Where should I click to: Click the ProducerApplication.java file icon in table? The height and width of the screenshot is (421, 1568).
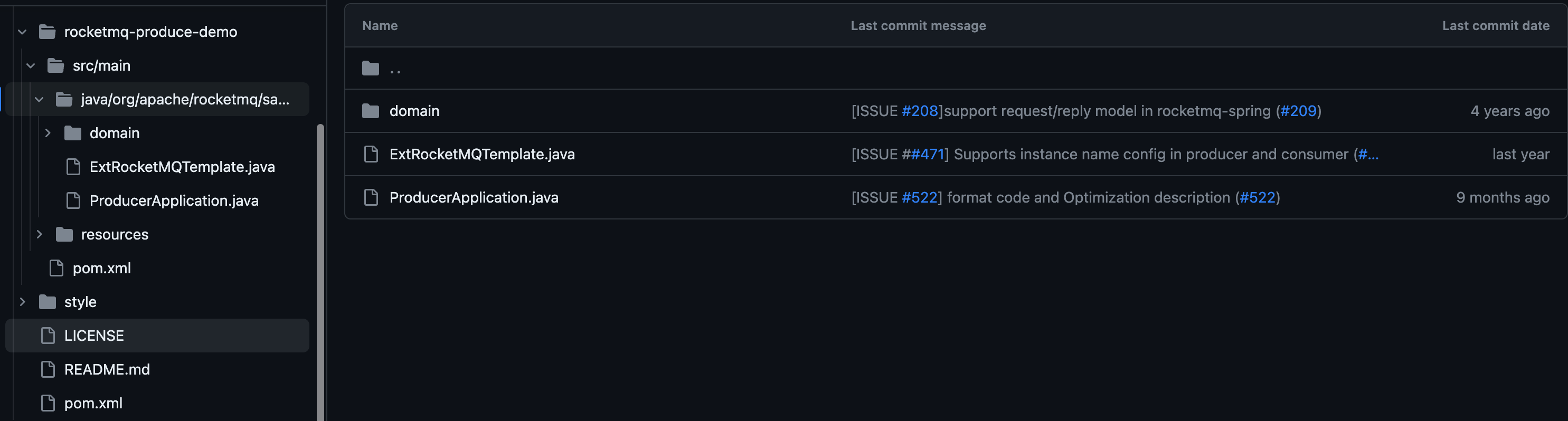tap(371, 198)
